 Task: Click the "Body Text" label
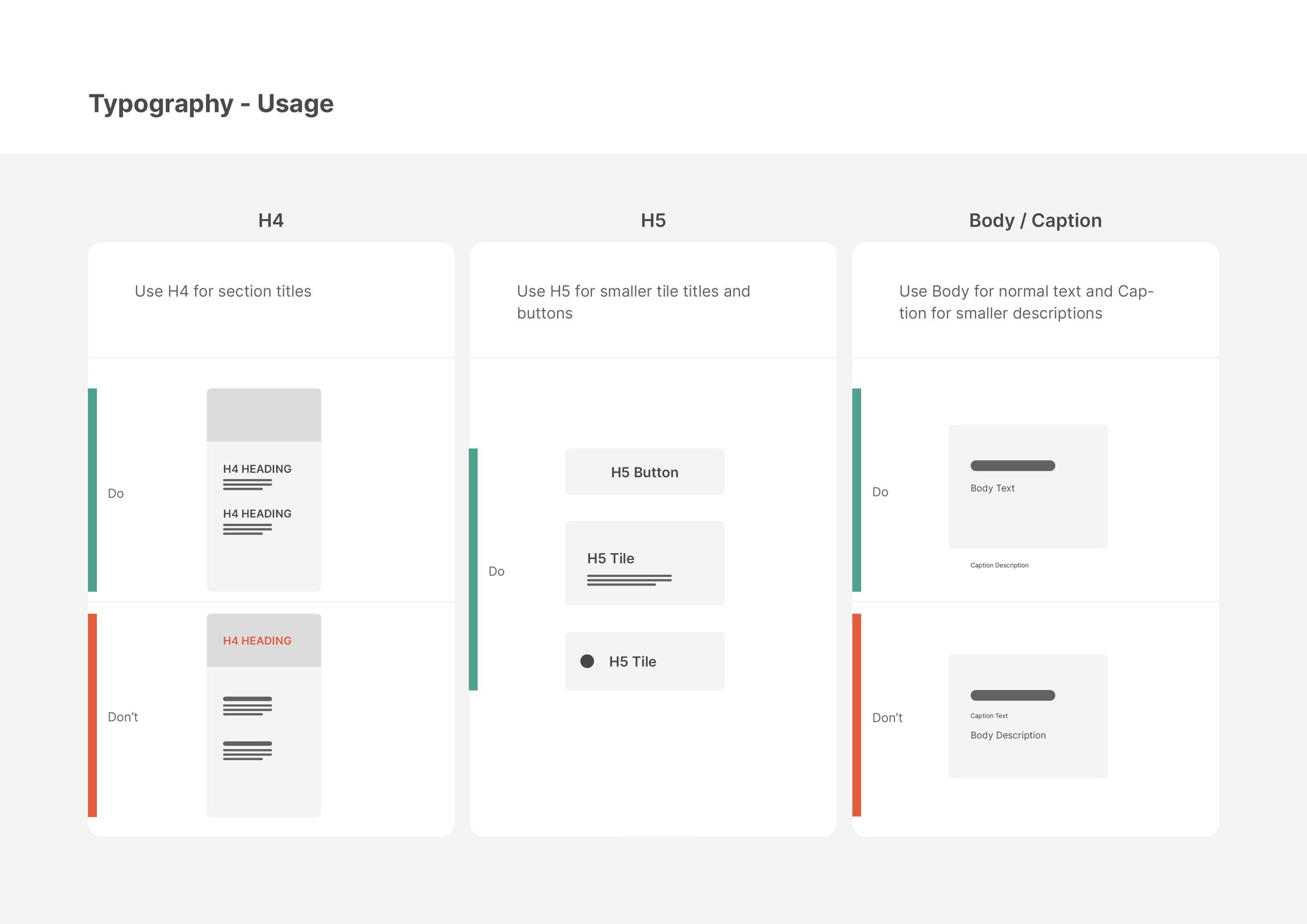pos(992,488)
